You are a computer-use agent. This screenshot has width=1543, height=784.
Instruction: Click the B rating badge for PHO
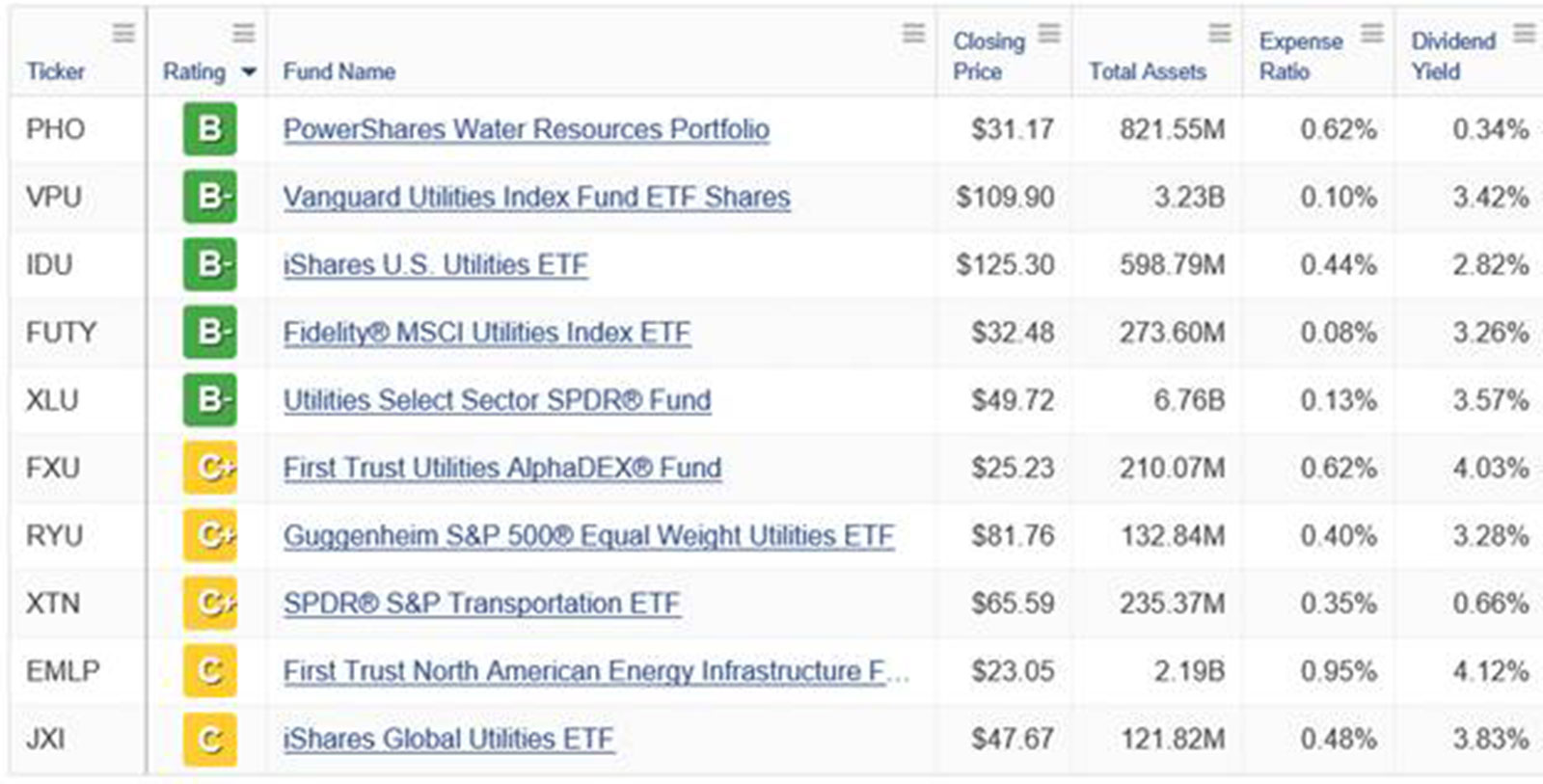tap(210, 129)
